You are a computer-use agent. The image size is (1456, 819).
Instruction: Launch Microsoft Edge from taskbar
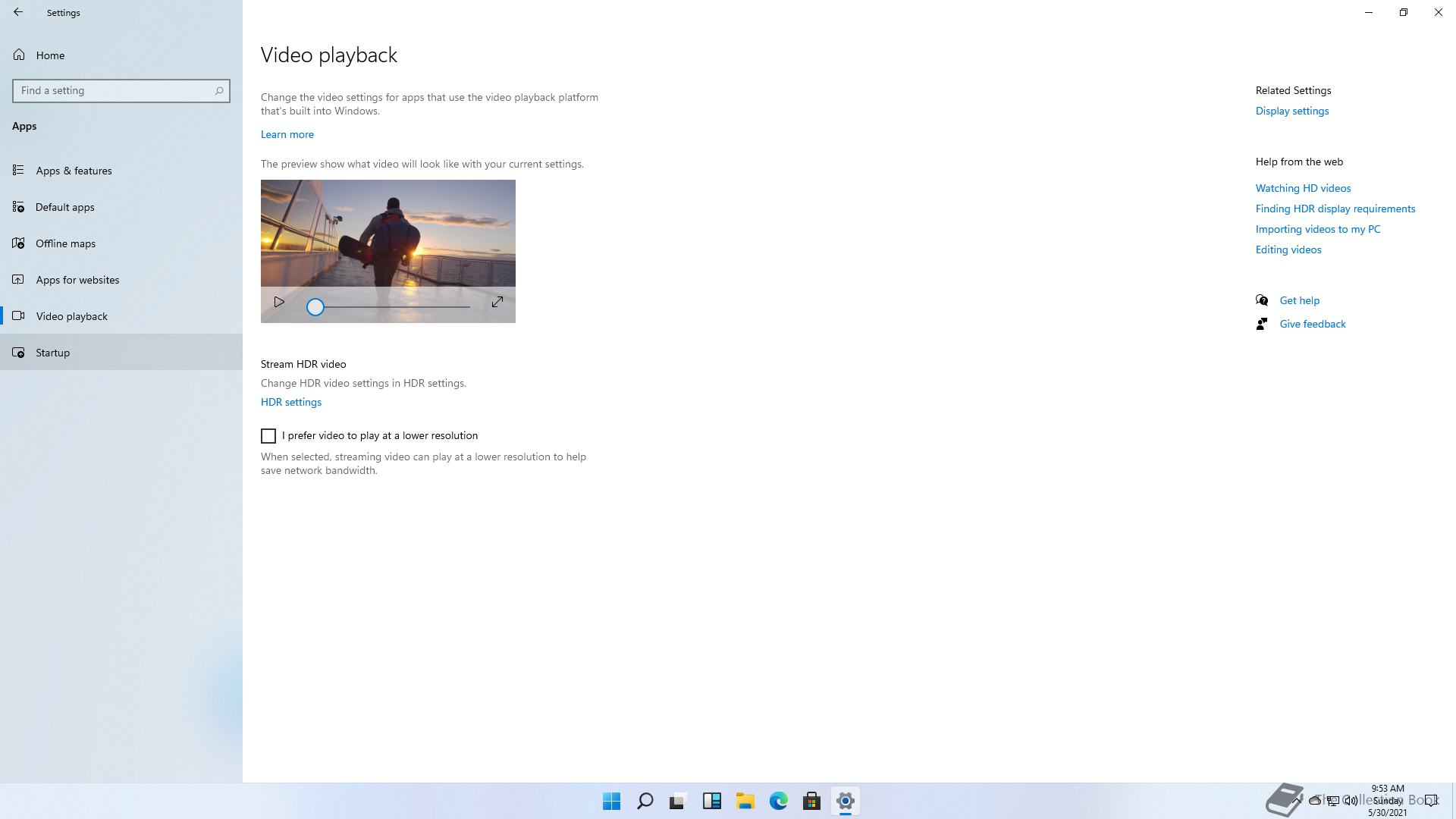pyautogui.click(x=778, y=801)
